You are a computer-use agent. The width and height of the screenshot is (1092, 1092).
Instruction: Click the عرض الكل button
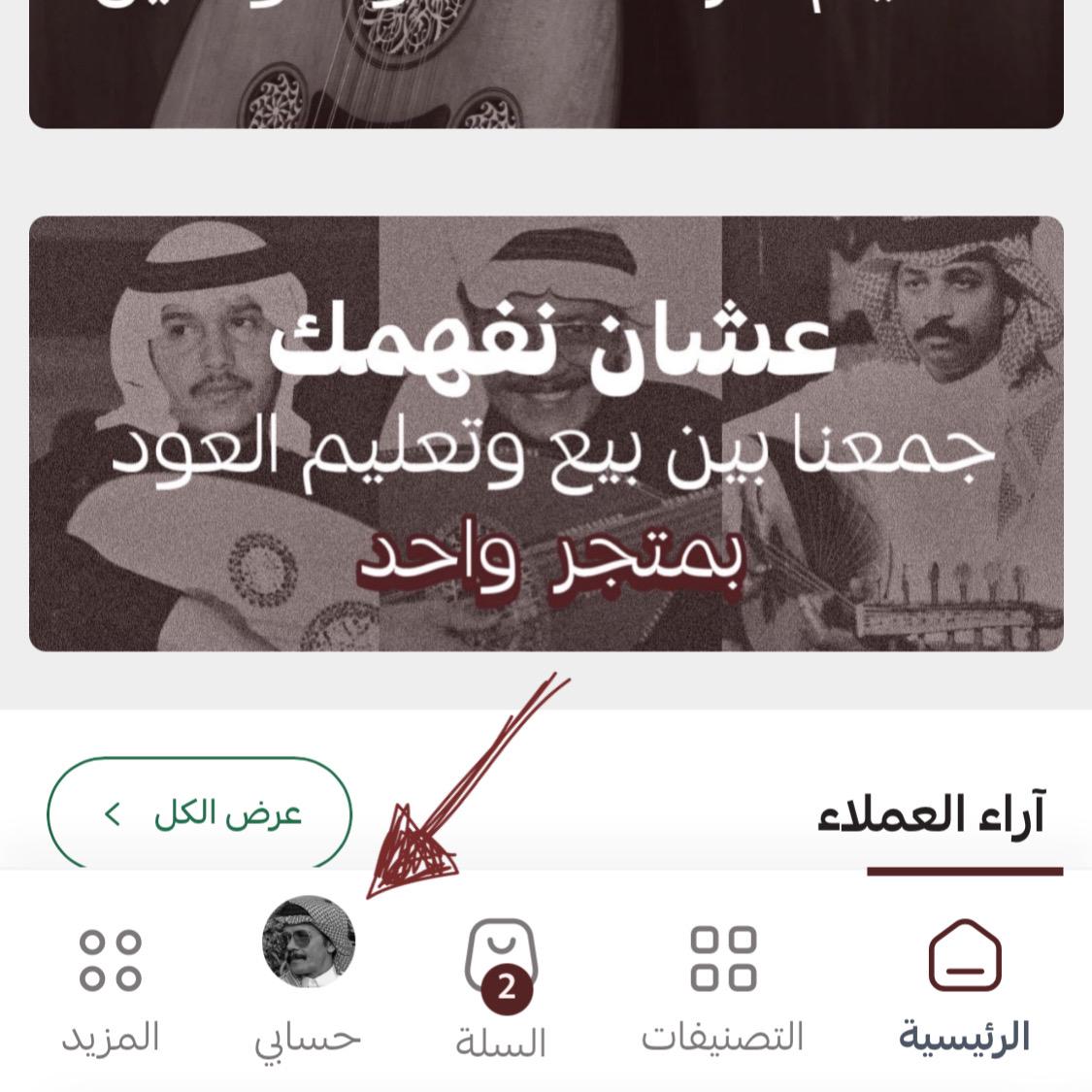pyautogui.click(x=199, y=813)
